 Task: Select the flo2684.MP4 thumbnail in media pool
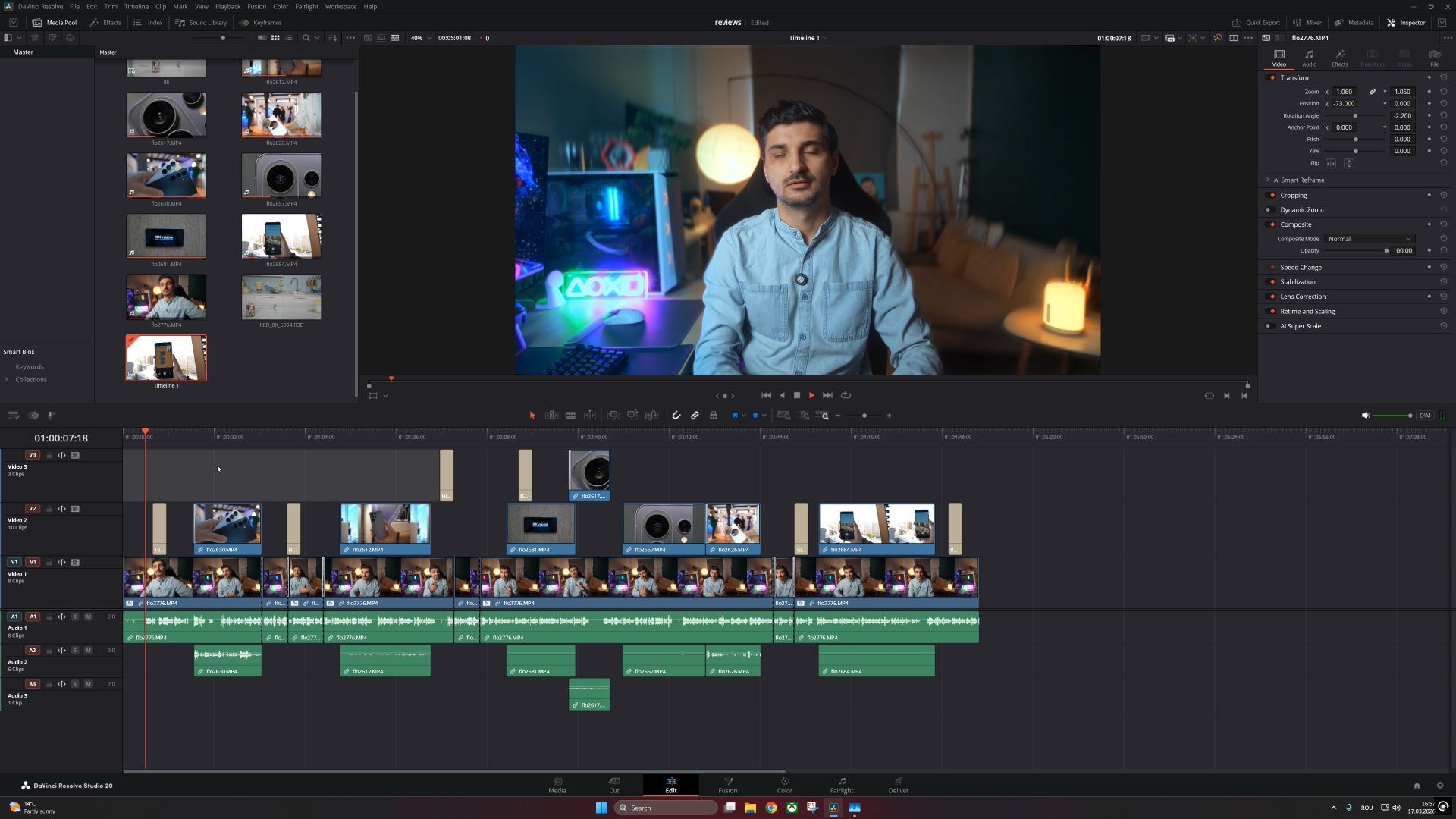281,237
